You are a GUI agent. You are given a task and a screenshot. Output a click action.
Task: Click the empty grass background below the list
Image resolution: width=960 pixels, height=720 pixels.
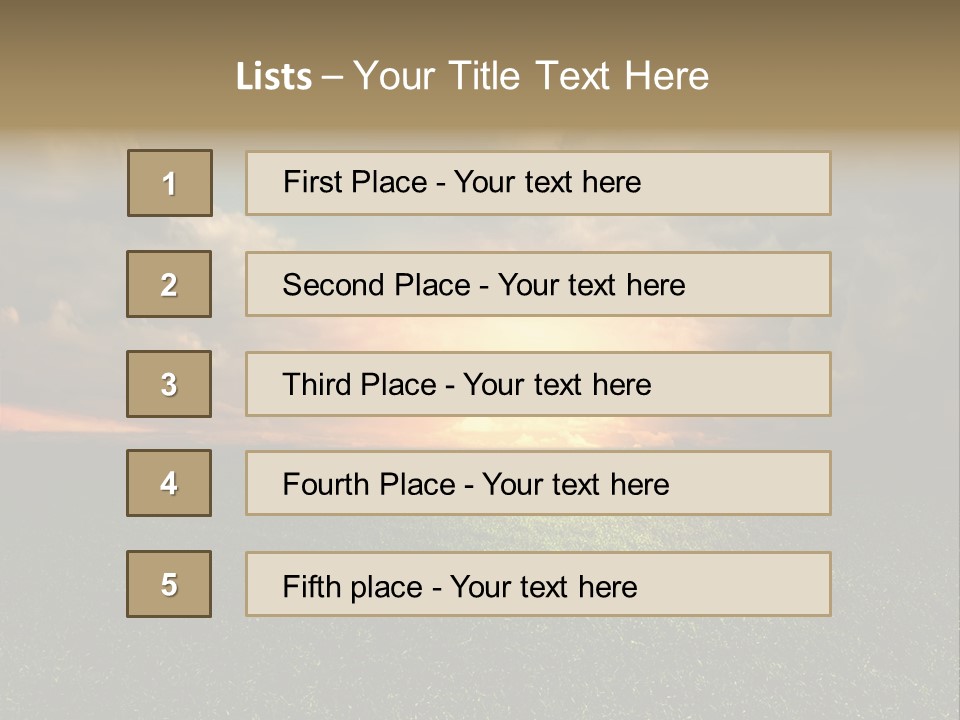tap(480, 670)
